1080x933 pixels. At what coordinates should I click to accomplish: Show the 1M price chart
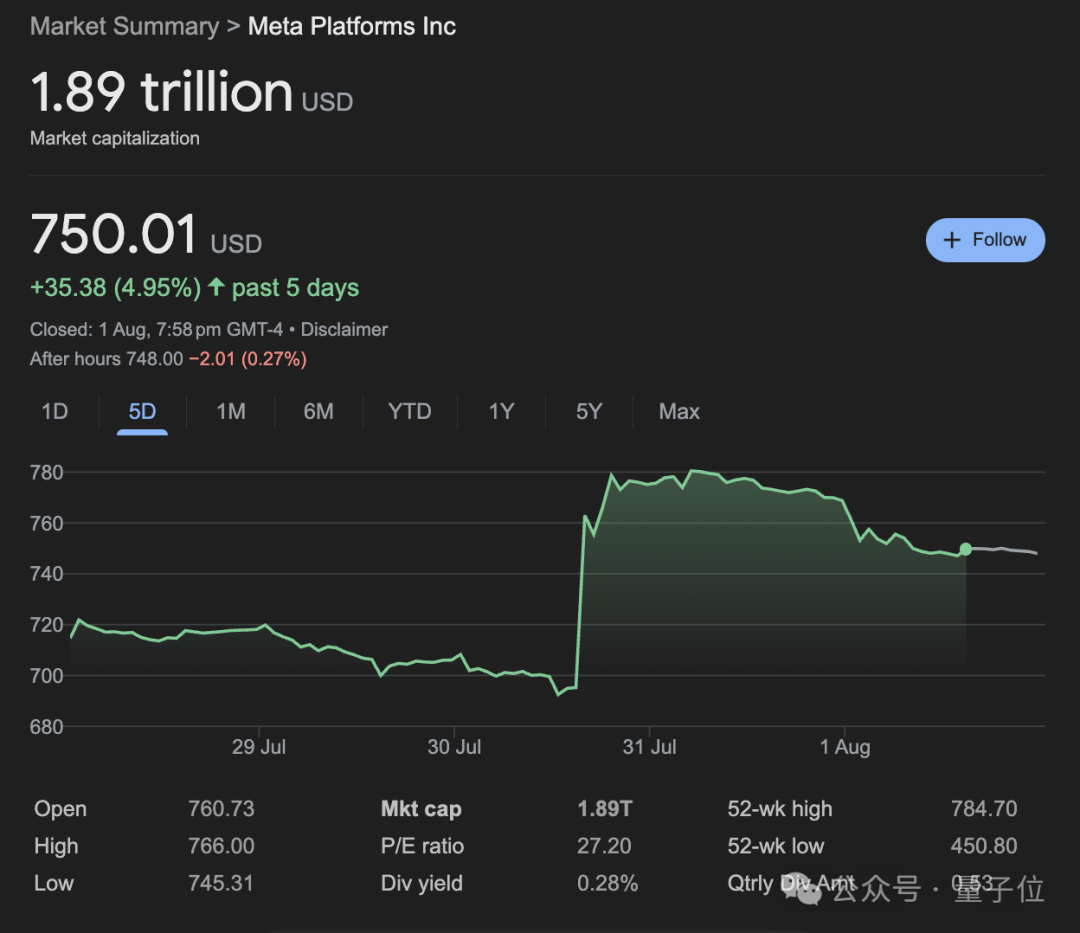pyautogui.click(x=231, y=411)
